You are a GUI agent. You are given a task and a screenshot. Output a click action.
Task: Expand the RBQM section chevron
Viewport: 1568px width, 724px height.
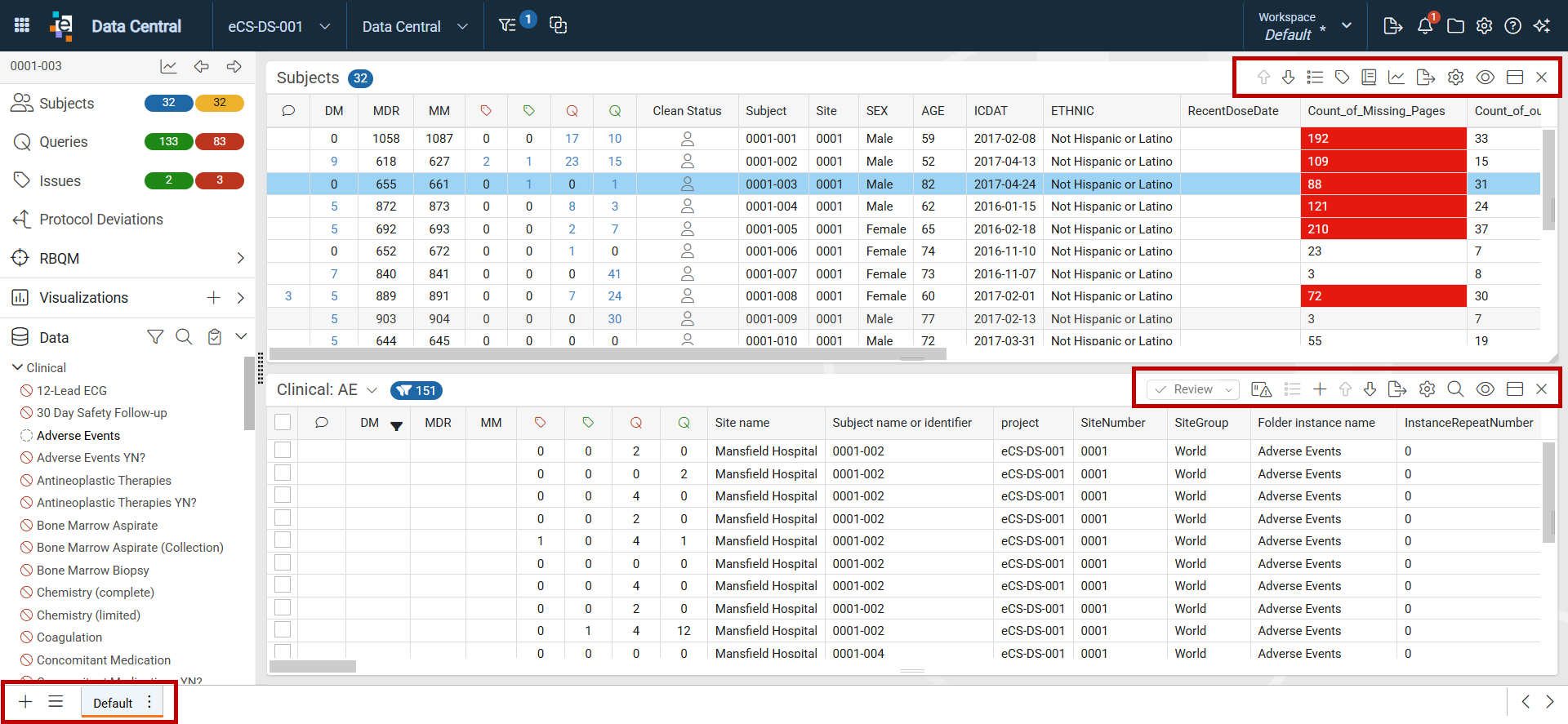(240, 258)
